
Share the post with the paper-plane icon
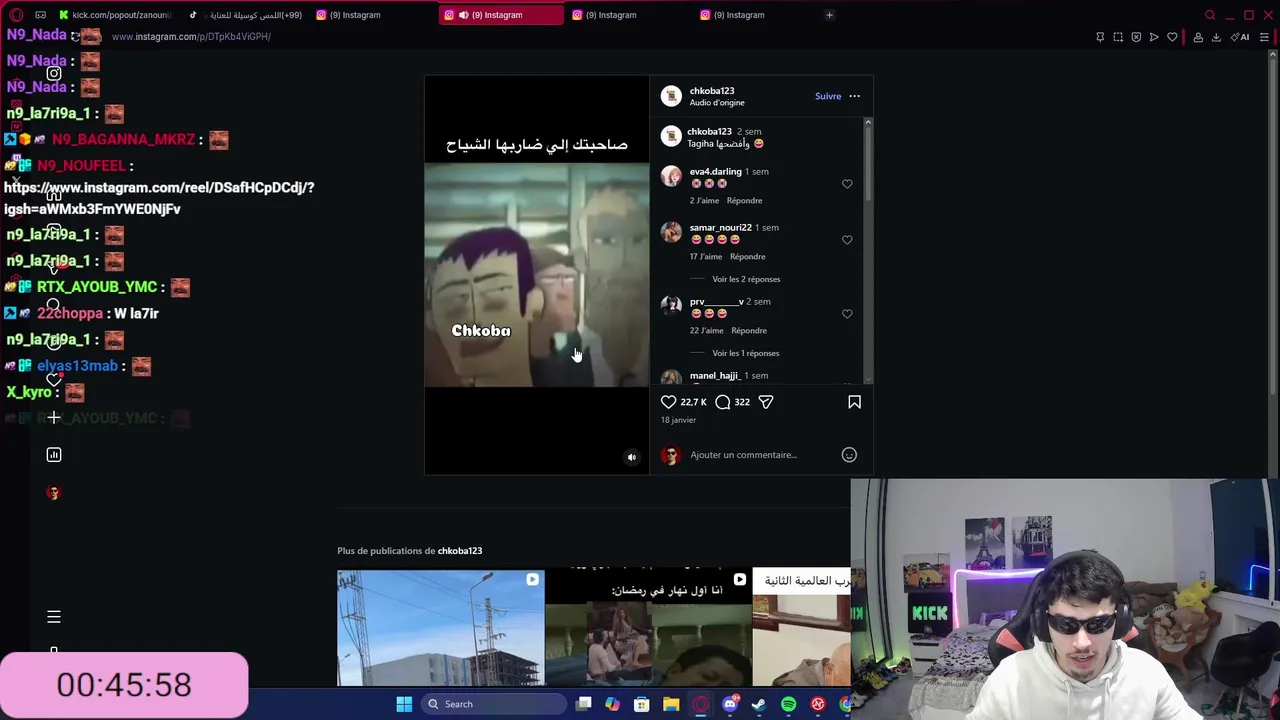[x=766, y=402]
